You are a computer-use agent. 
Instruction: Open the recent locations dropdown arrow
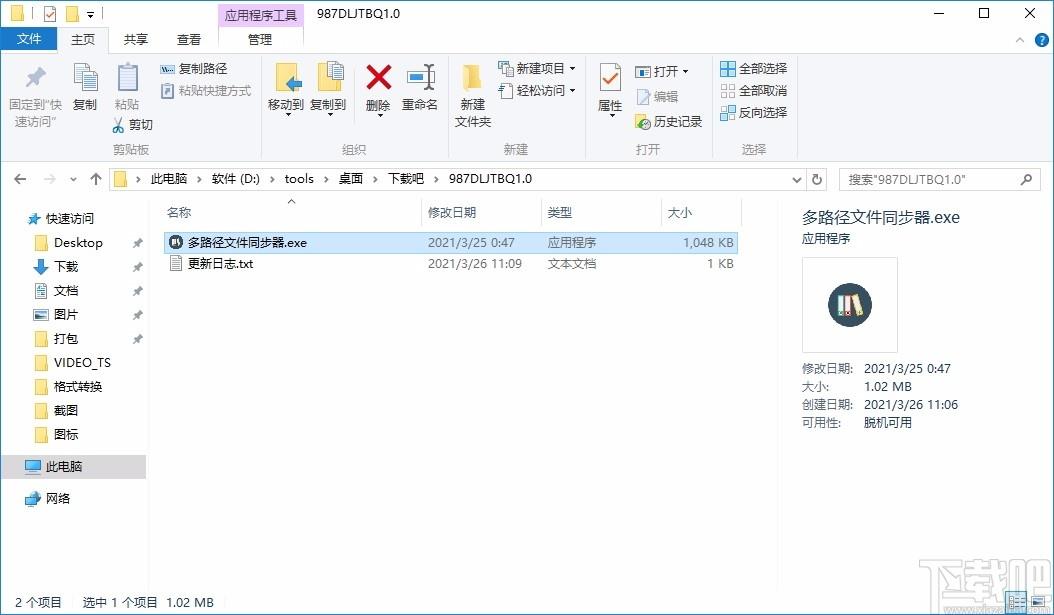point(73,179)
